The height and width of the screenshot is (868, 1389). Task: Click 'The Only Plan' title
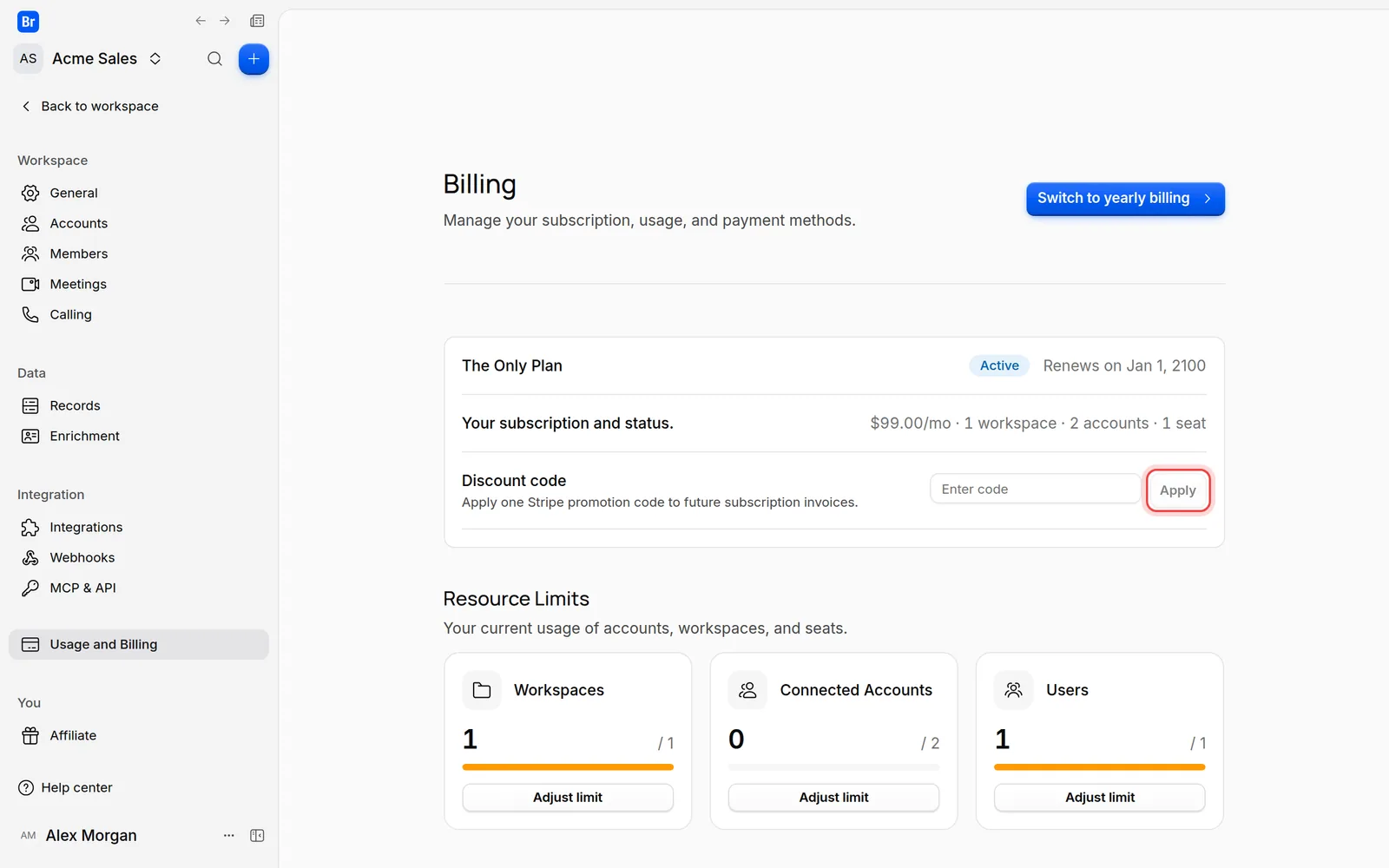click(512, 365)
